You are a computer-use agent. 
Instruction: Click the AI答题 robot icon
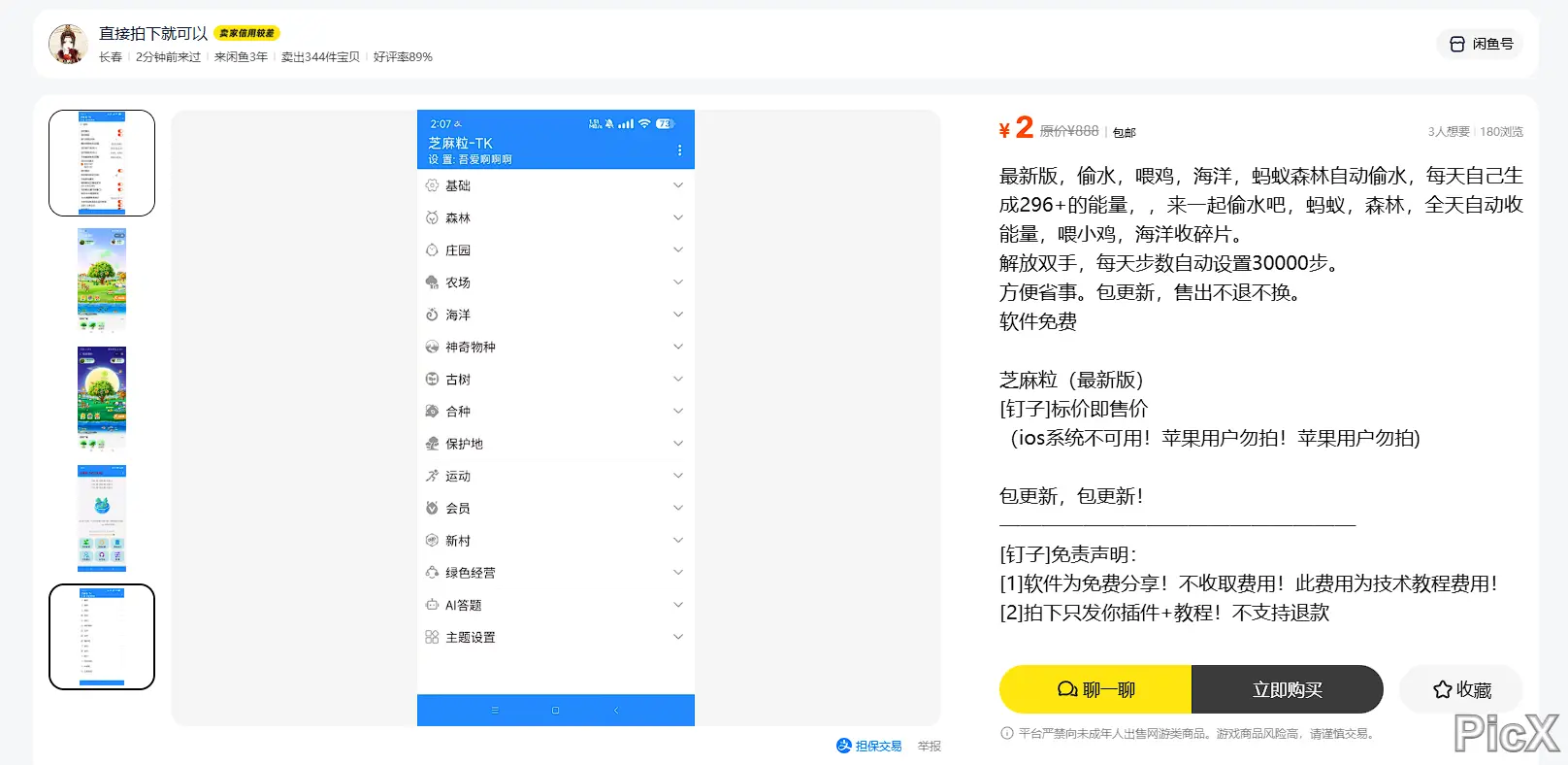(432, 605)
